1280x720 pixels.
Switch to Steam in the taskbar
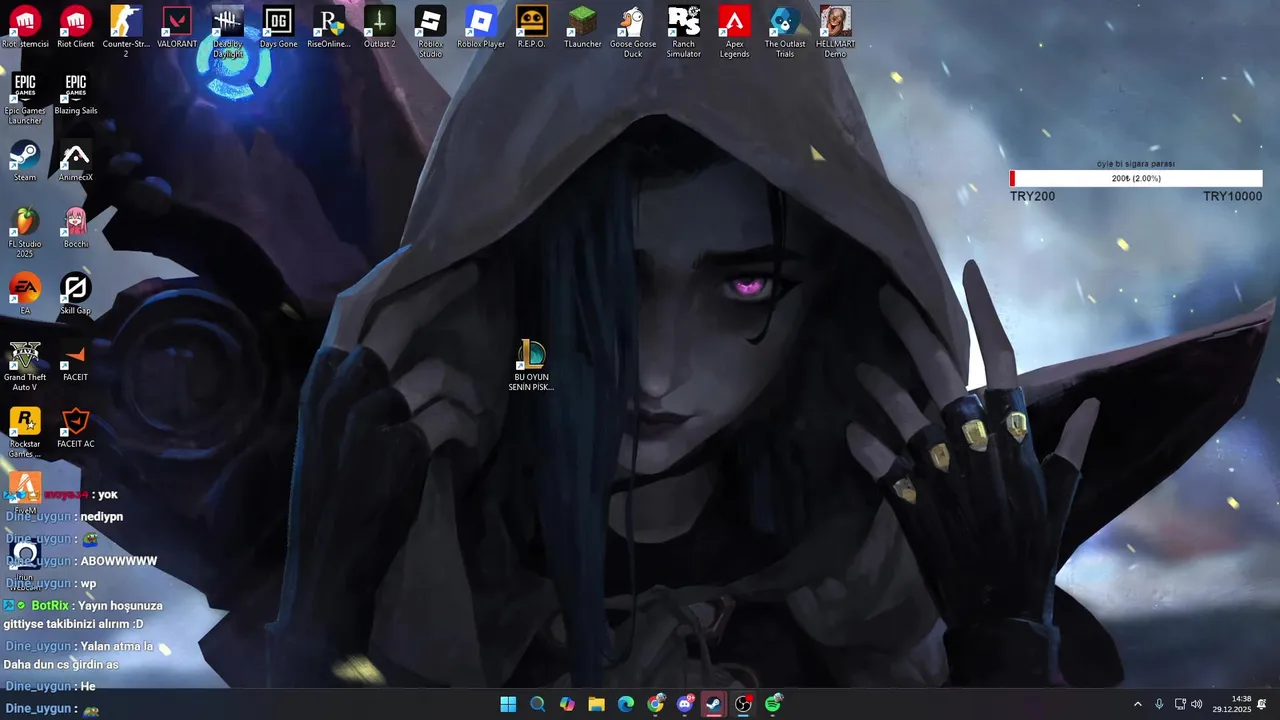click(x=714, y=704)
